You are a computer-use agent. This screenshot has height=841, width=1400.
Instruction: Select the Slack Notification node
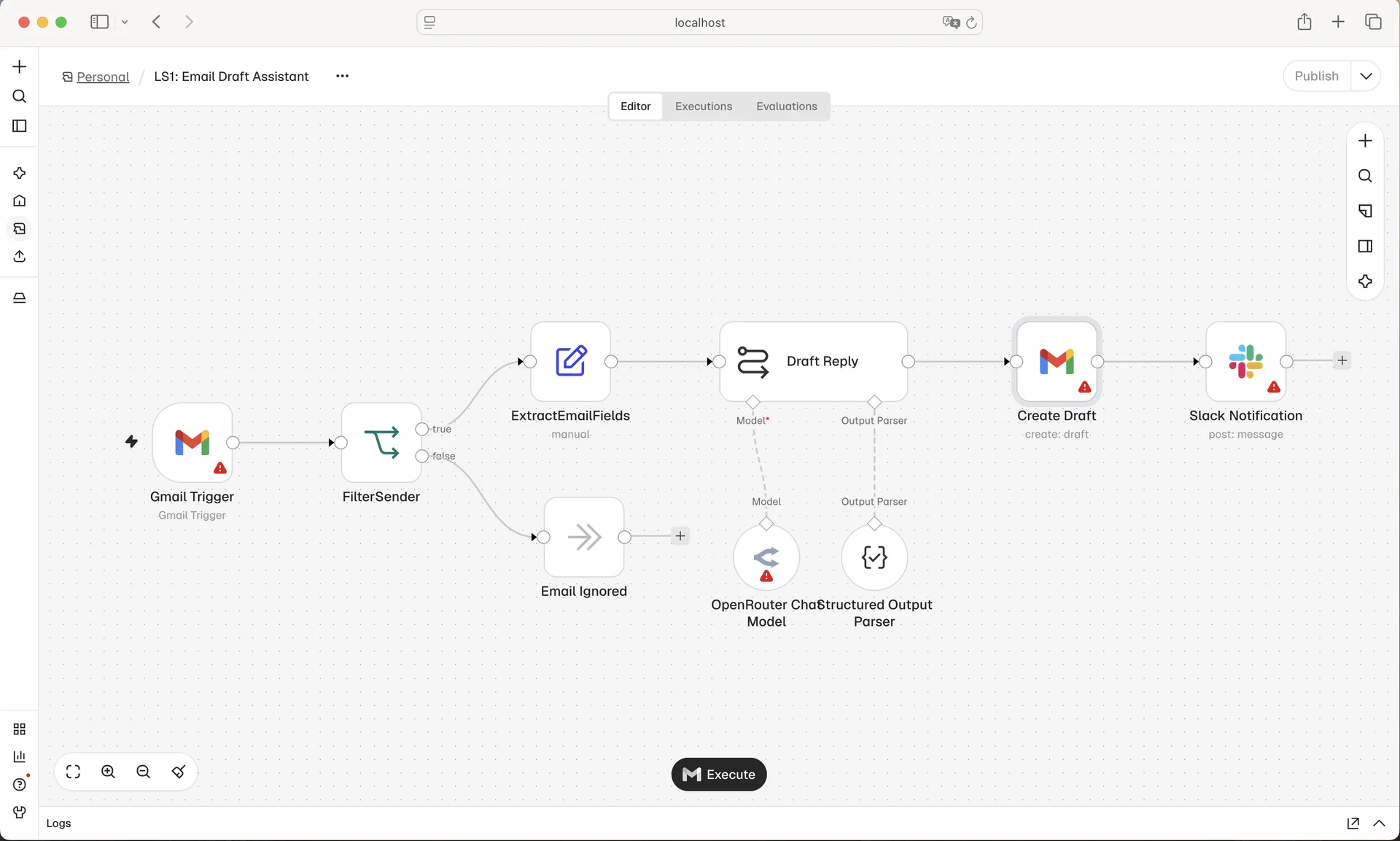pos(1245,361)
